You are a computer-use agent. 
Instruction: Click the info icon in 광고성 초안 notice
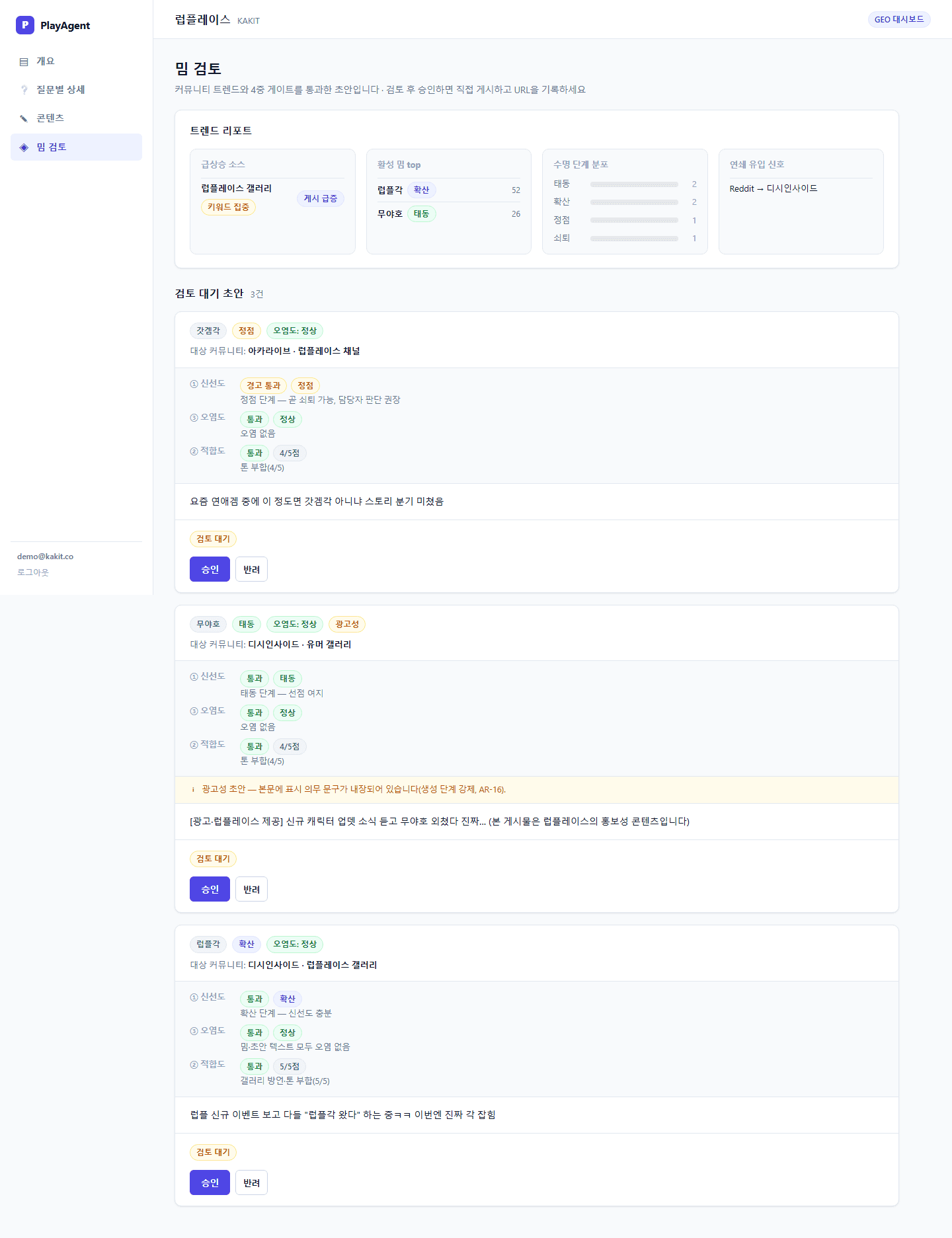point(193,789)
